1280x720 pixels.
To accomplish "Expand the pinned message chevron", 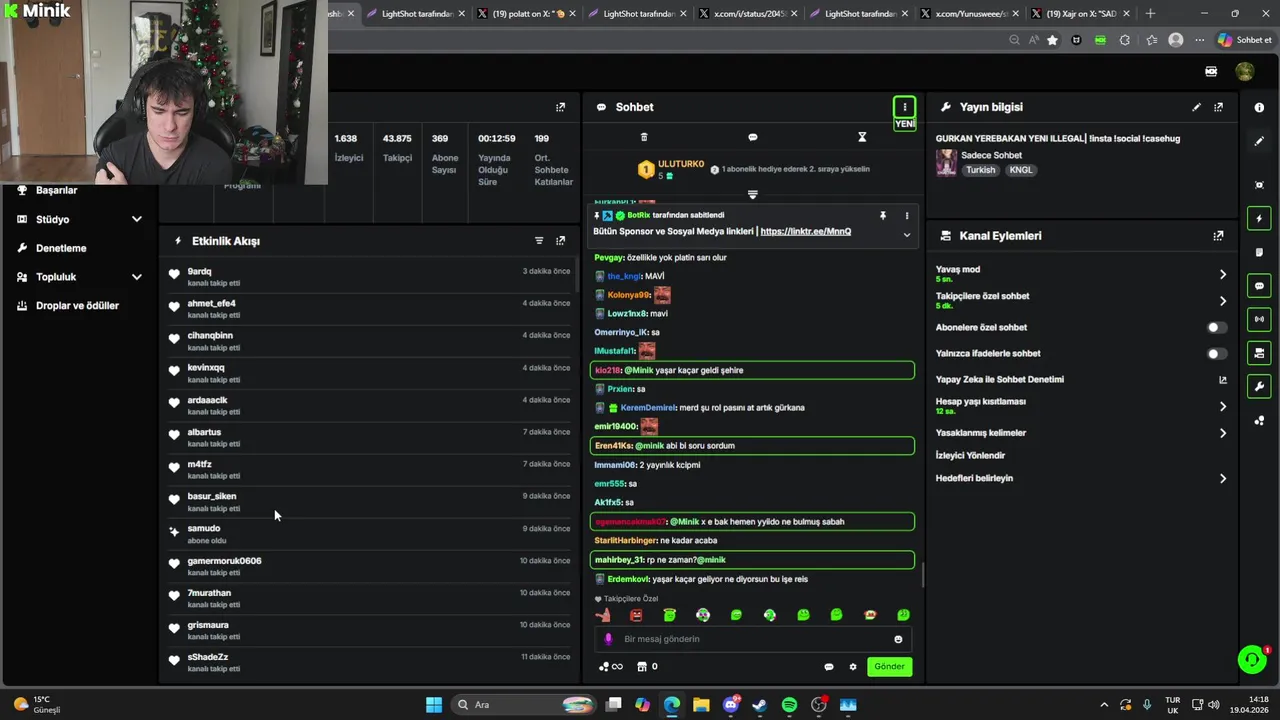I will click(907, 235).
